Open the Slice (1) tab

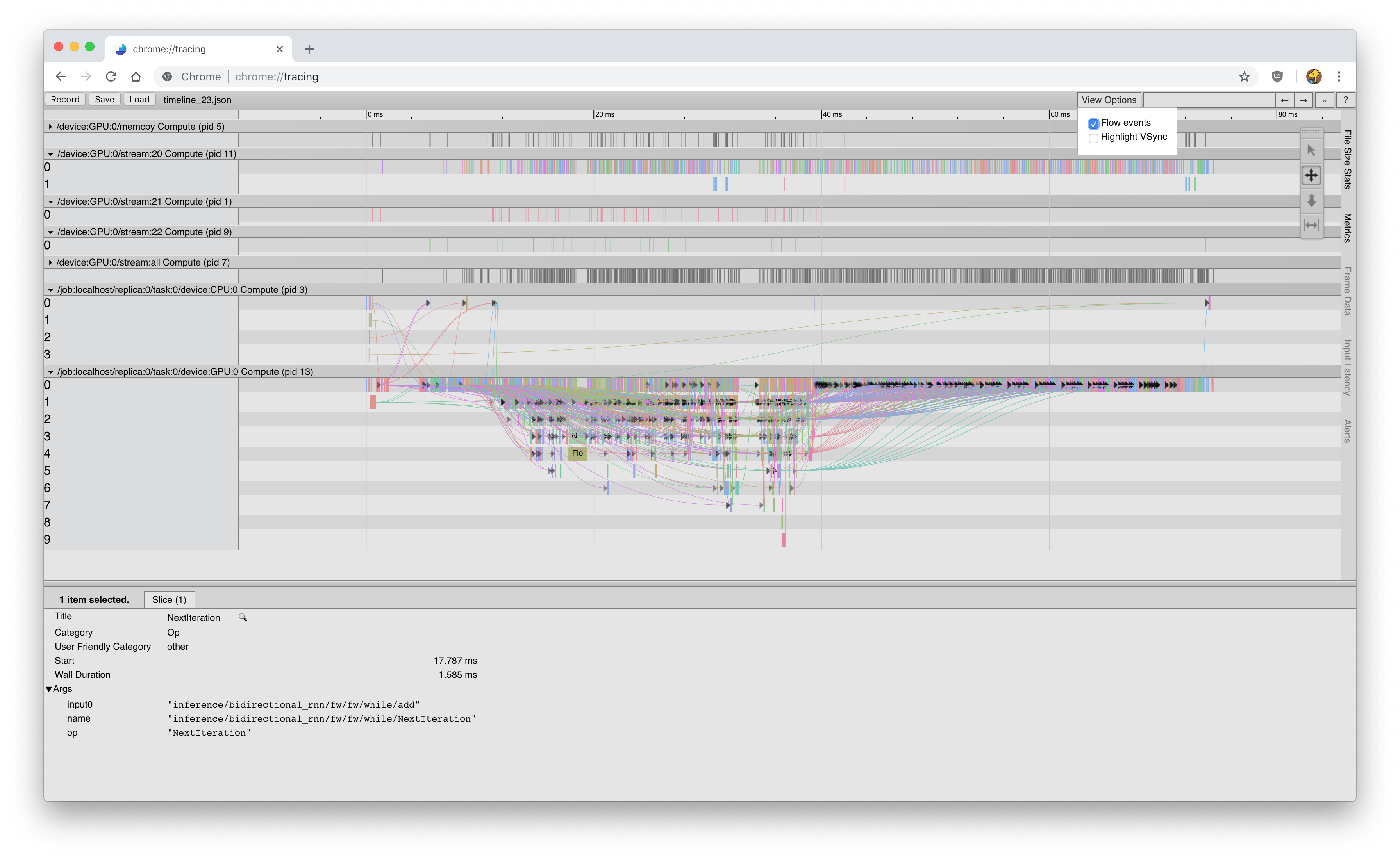(x=169, y=600)
